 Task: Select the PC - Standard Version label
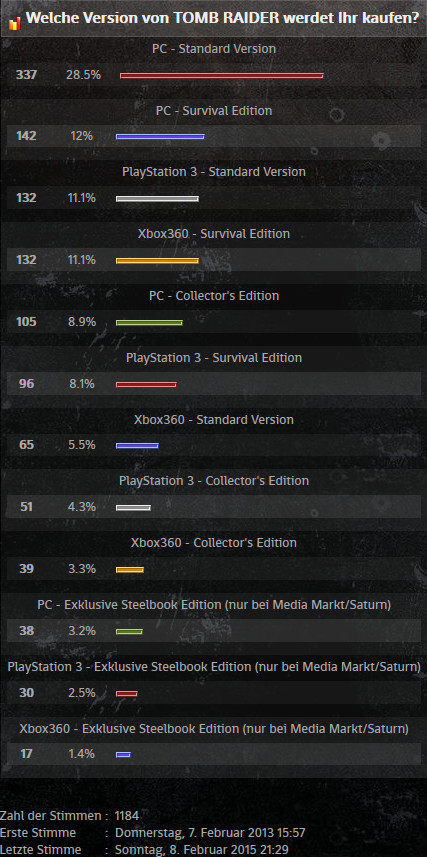(x=214, y=49)
